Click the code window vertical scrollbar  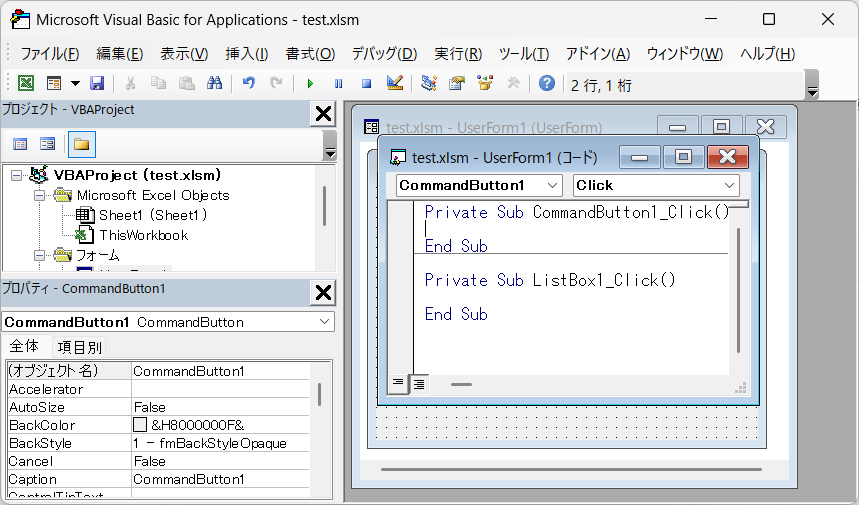738,290
